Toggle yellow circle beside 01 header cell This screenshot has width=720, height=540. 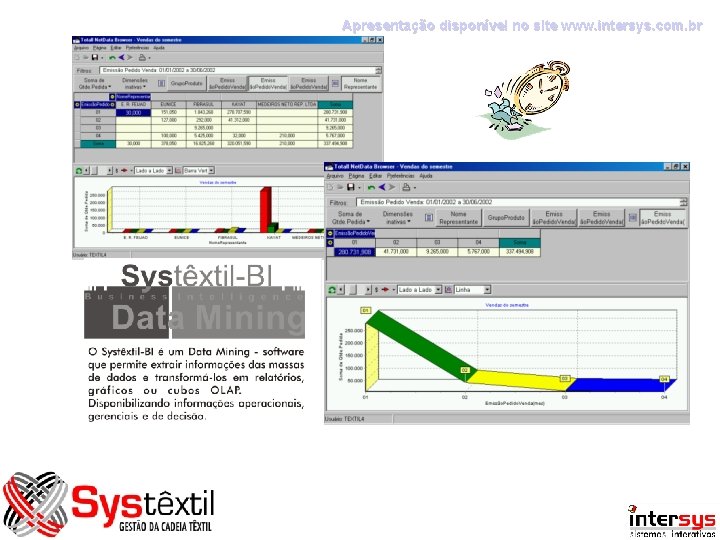330,242
